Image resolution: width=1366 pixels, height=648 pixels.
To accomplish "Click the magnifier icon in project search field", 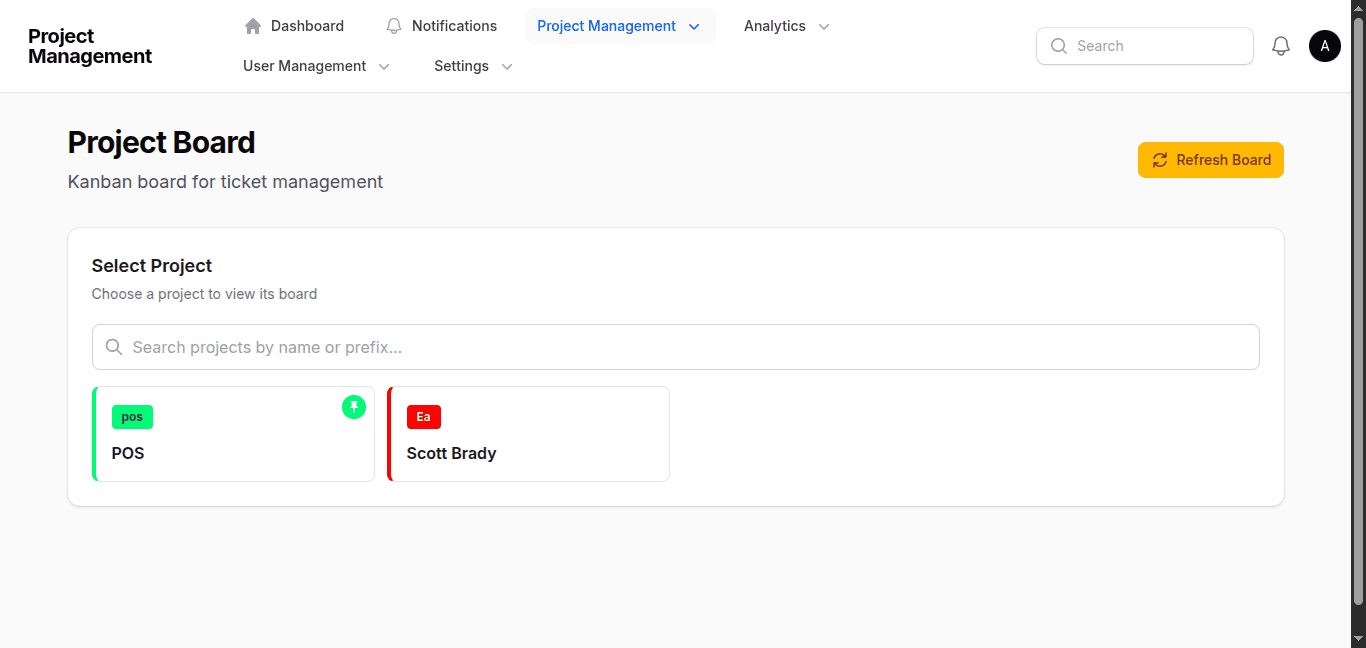I will [x=113, y=347].
